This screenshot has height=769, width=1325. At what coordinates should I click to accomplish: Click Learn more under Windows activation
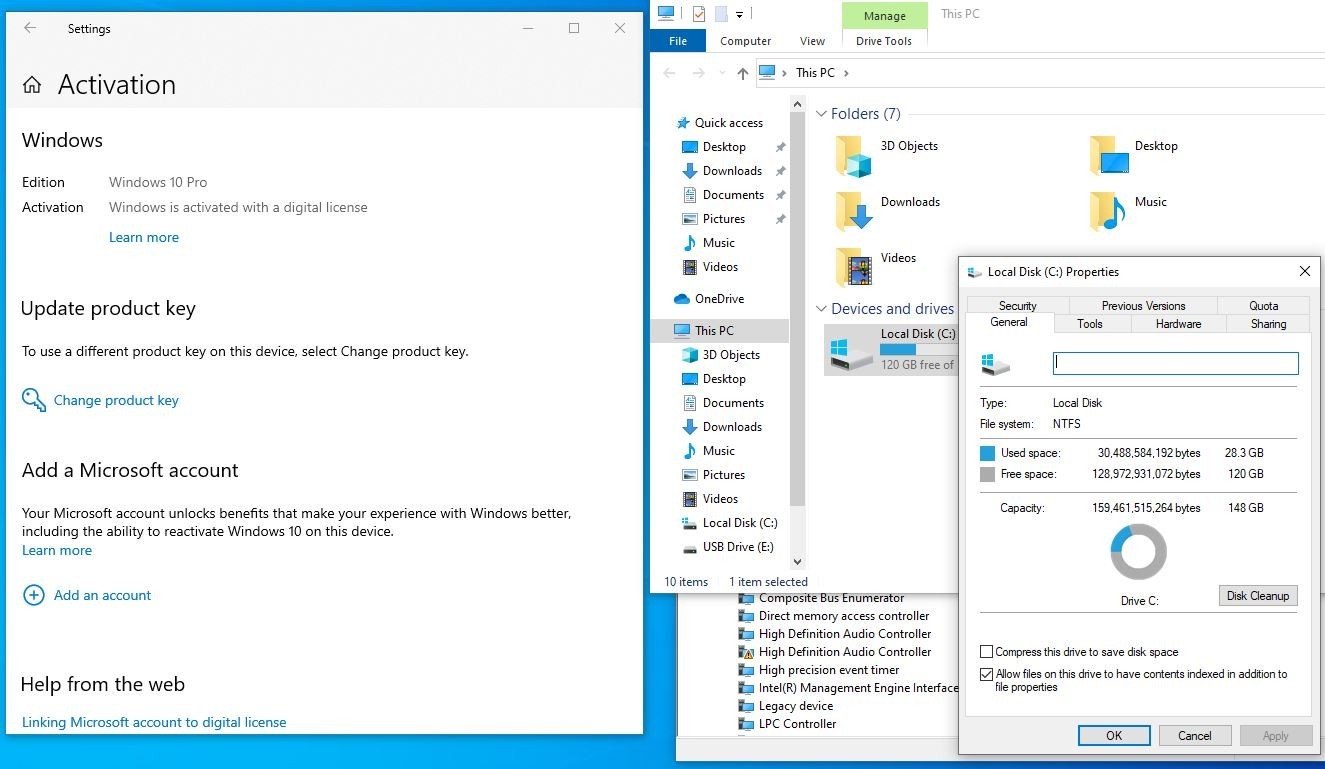point(144,237)
